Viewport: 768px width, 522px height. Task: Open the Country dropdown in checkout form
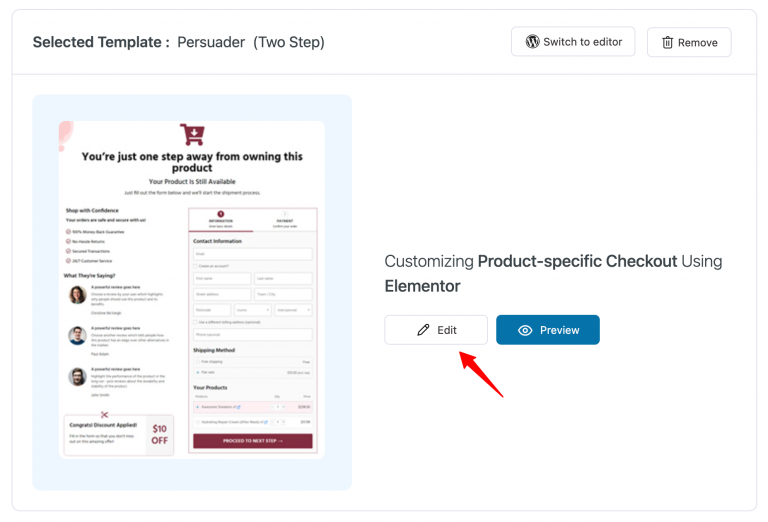tap(253, 310)
